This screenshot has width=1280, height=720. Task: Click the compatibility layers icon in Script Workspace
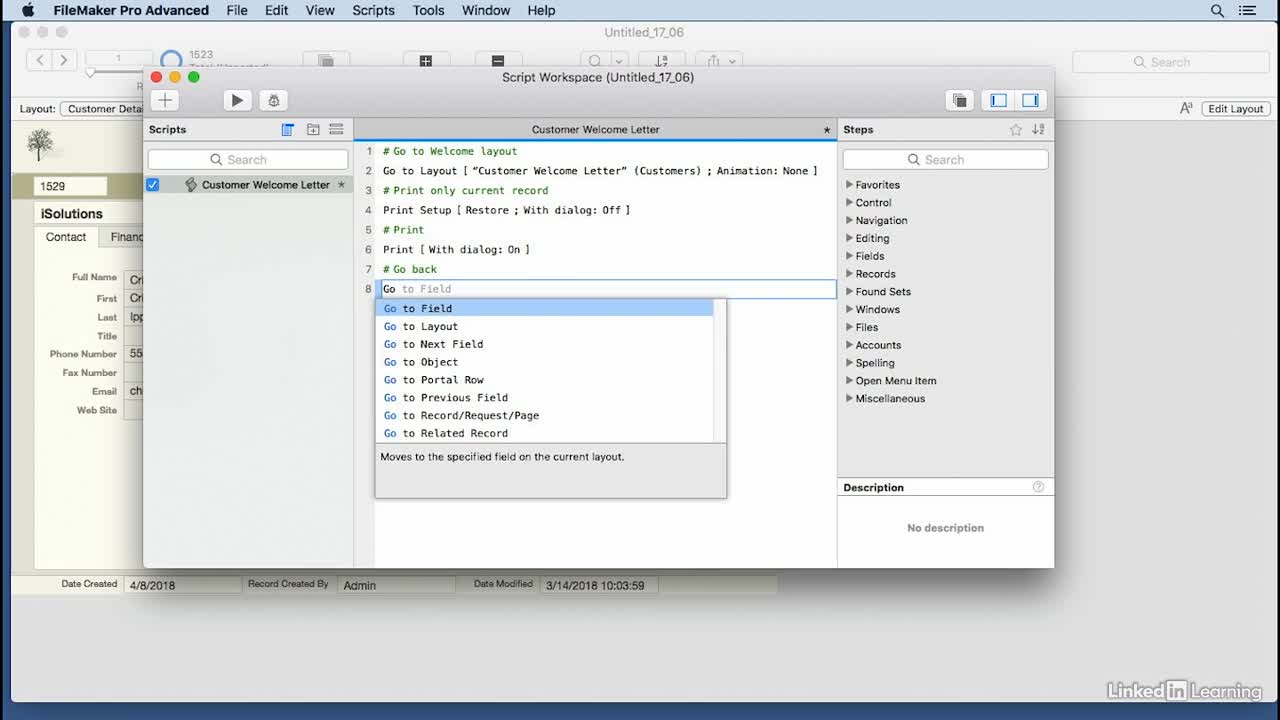click(959, 100)
